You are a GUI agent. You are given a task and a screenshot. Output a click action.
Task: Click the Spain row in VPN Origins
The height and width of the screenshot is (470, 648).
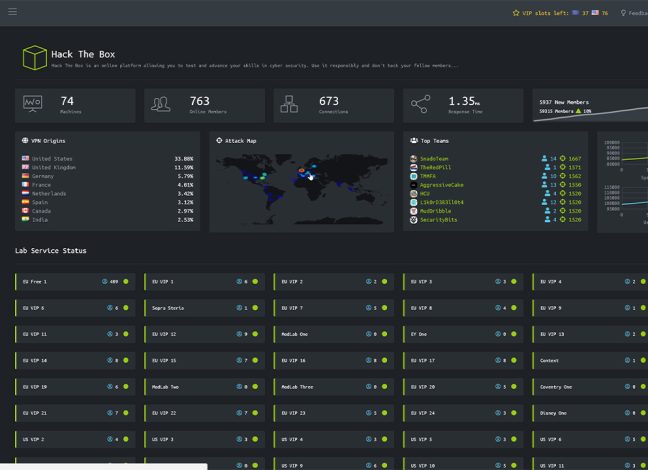tap(107, 202)
